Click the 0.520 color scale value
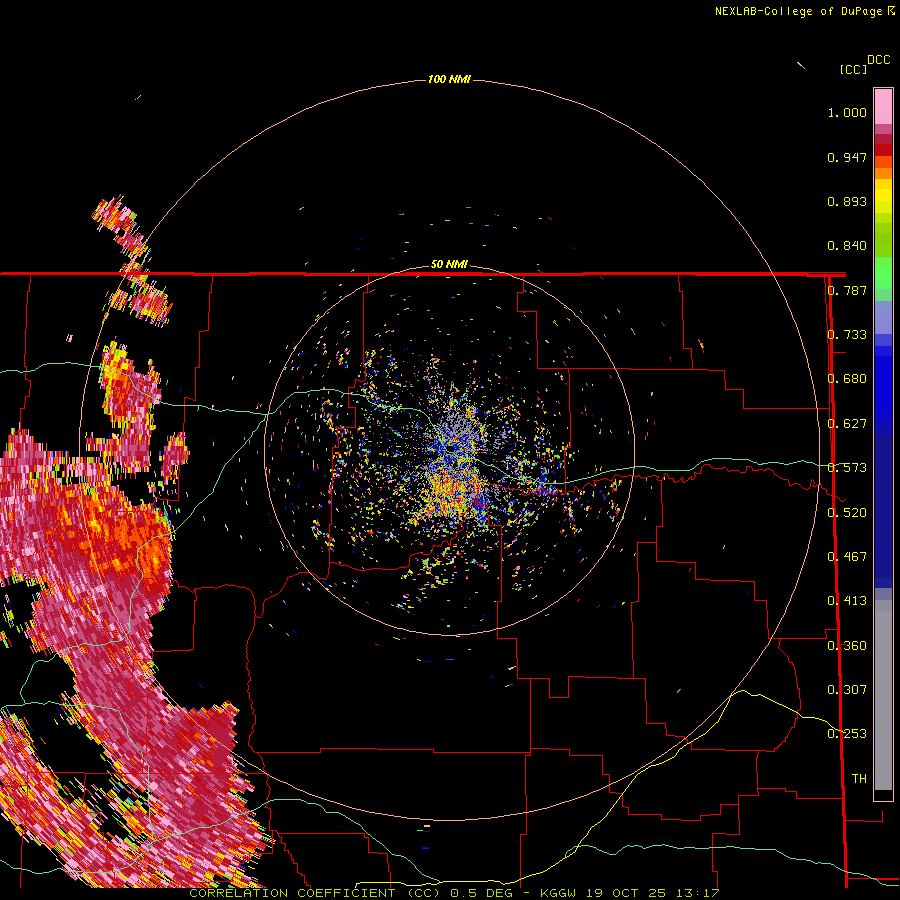Screen dimensions: 900x900 pyautogui.click(x=847, y=513)
